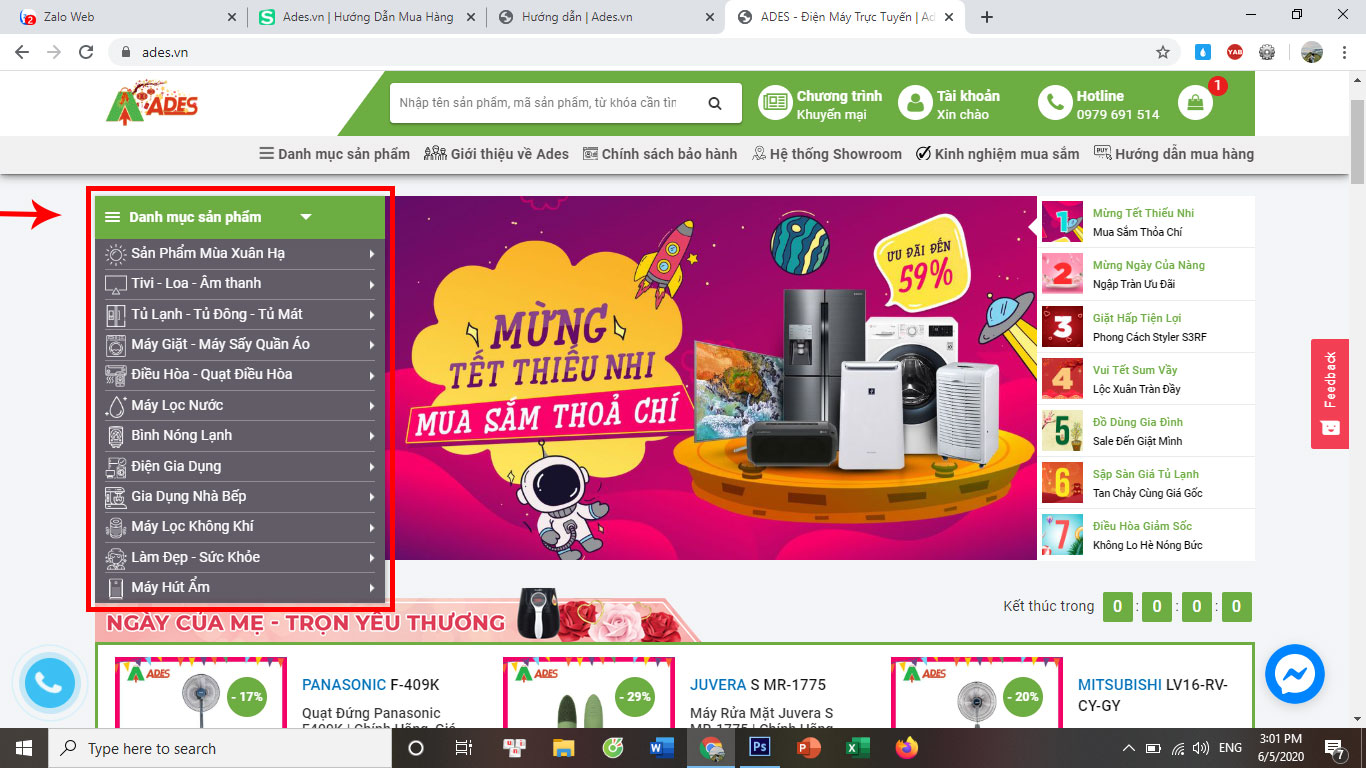Open Chính sách bảo hành menu item

click(660, 154)
